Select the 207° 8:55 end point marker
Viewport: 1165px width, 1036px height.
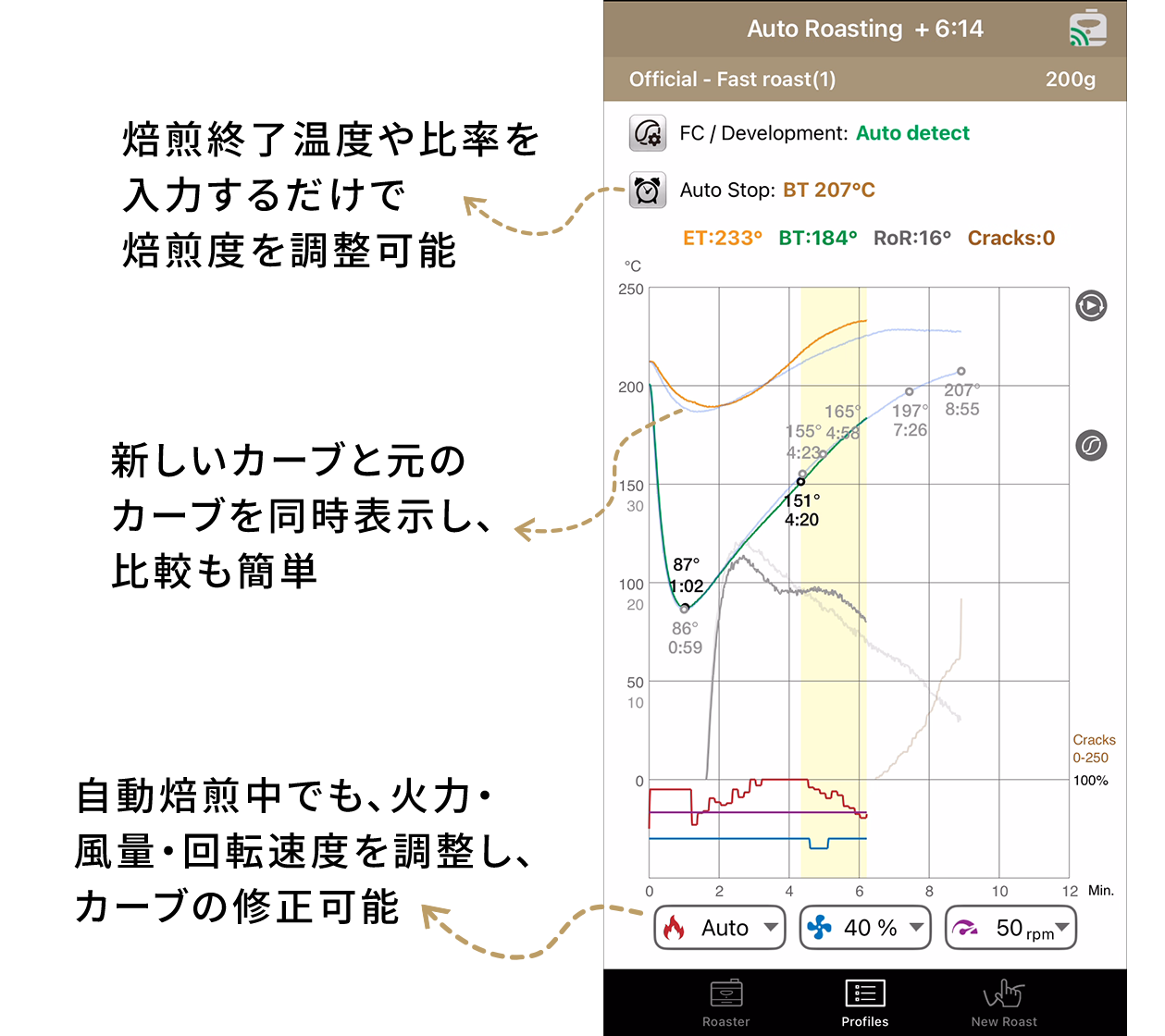pyautogui.click(x=961, y=371)
